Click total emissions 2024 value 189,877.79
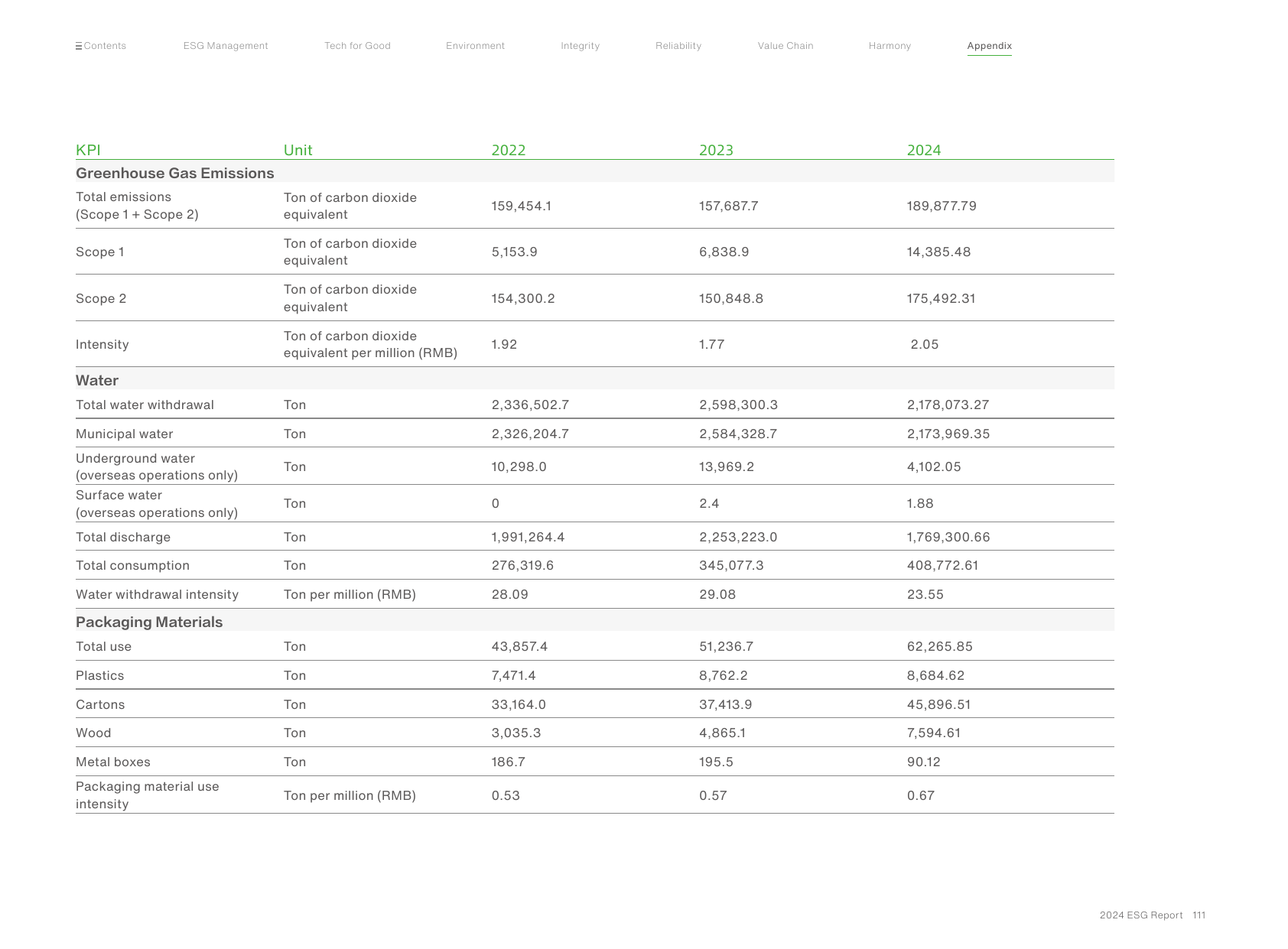 pos(942,206)
